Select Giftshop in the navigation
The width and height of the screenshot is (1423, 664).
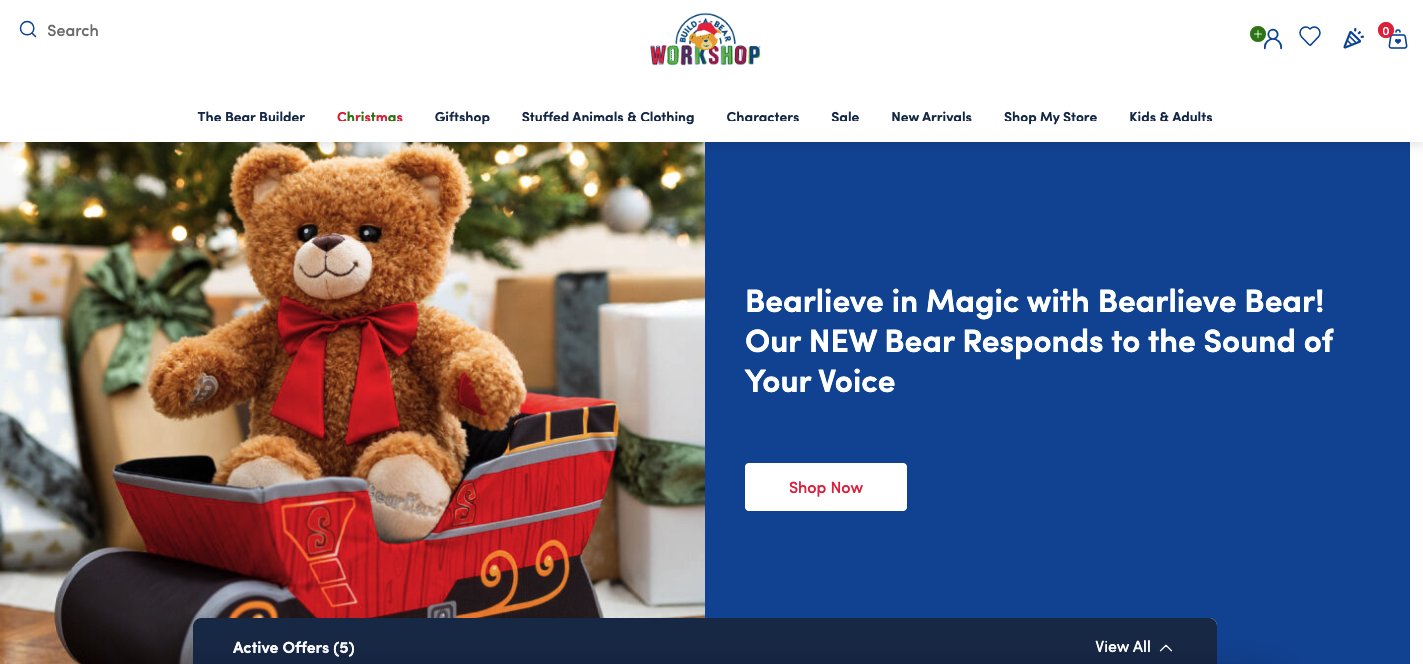462,117
